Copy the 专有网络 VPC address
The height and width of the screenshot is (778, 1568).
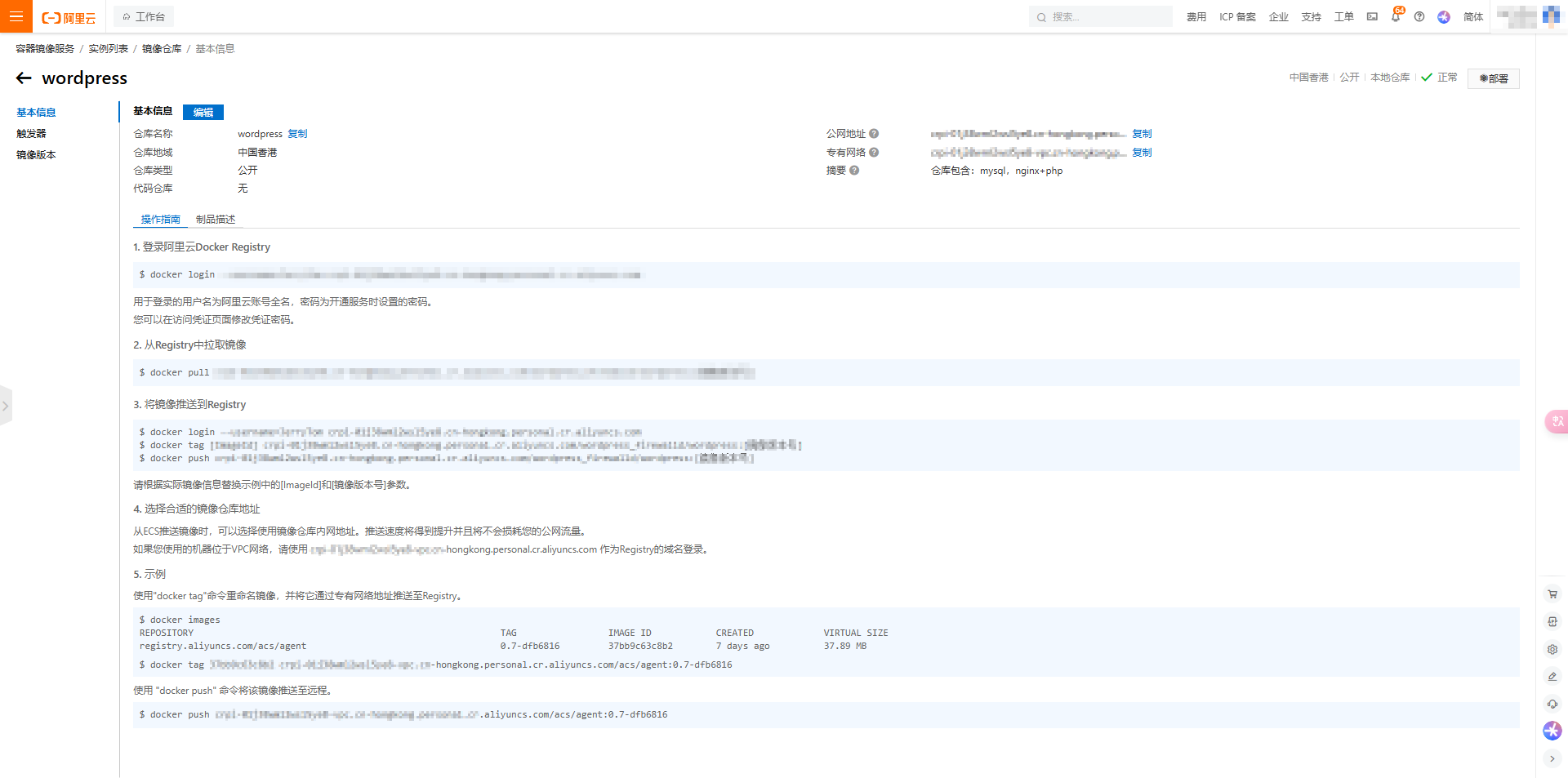click(x=1142, y=153)
